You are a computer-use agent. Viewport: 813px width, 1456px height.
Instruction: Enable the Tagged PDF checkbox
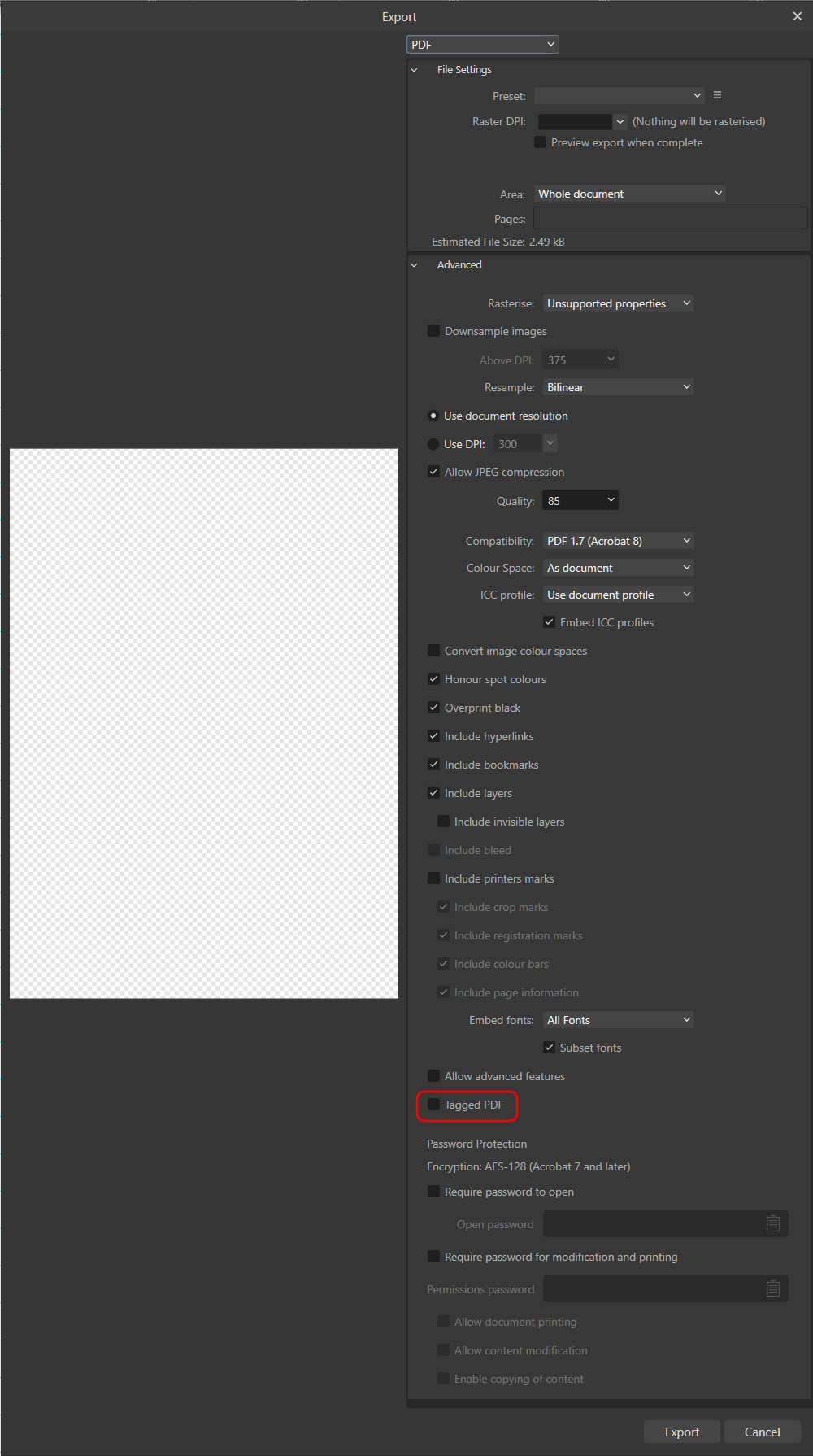tap(434, 1105)
